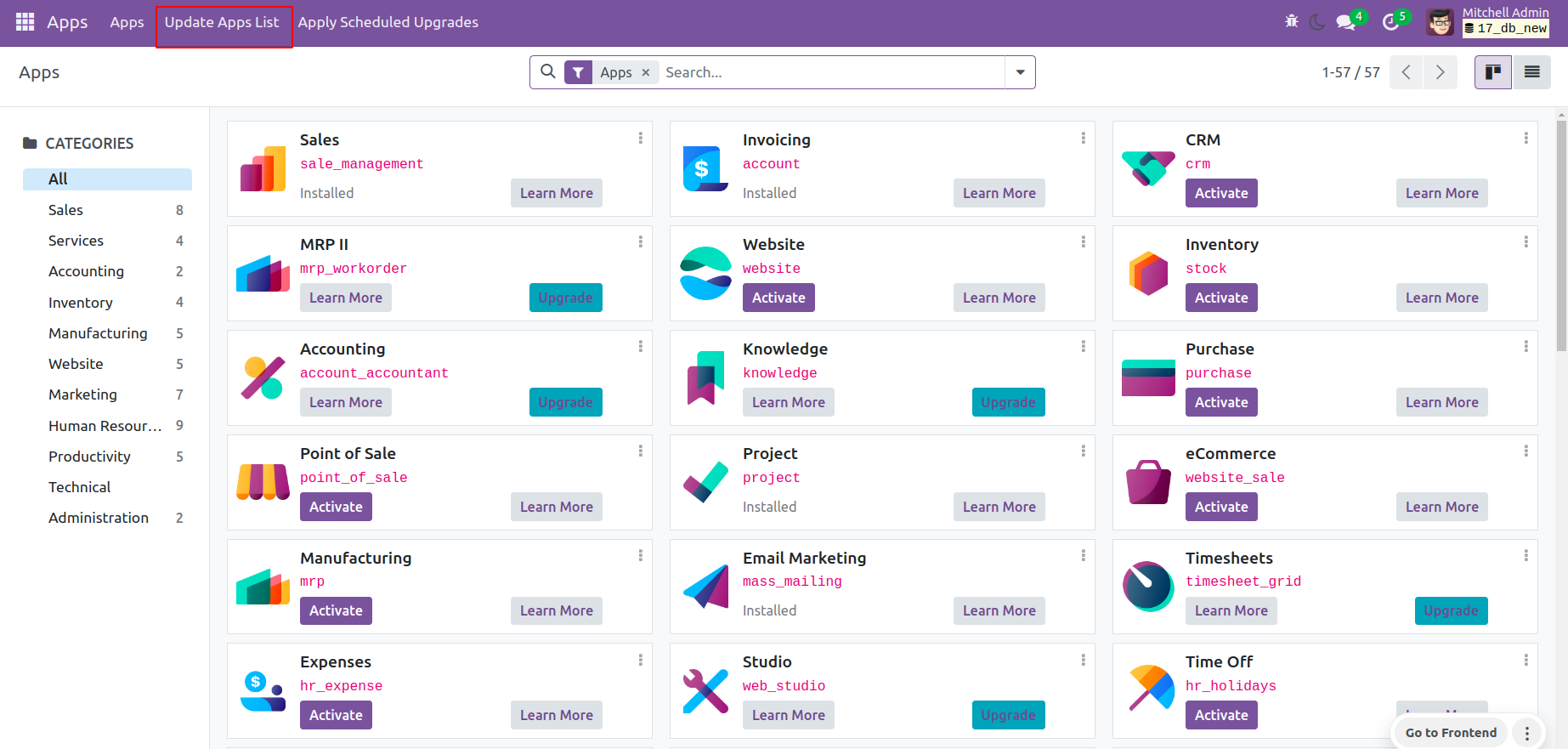Open the Knowledge card kebab menu
Image resolution: width=1568 pixels, height=749 pixels.
click(1084, 347)
